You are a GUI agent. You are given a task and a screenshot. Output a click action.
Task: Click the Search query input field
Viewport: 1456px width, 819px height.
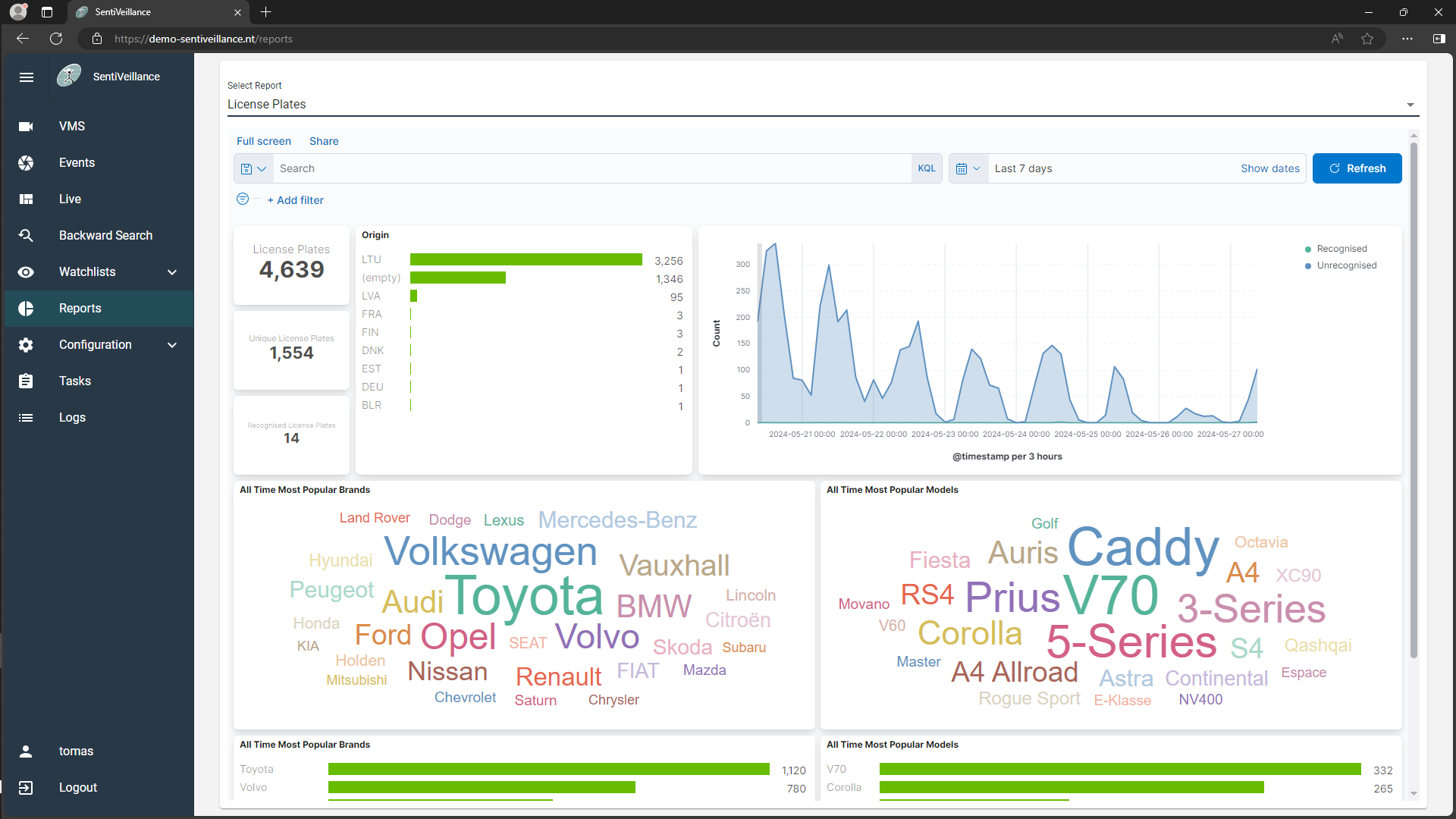pos(591,168)
